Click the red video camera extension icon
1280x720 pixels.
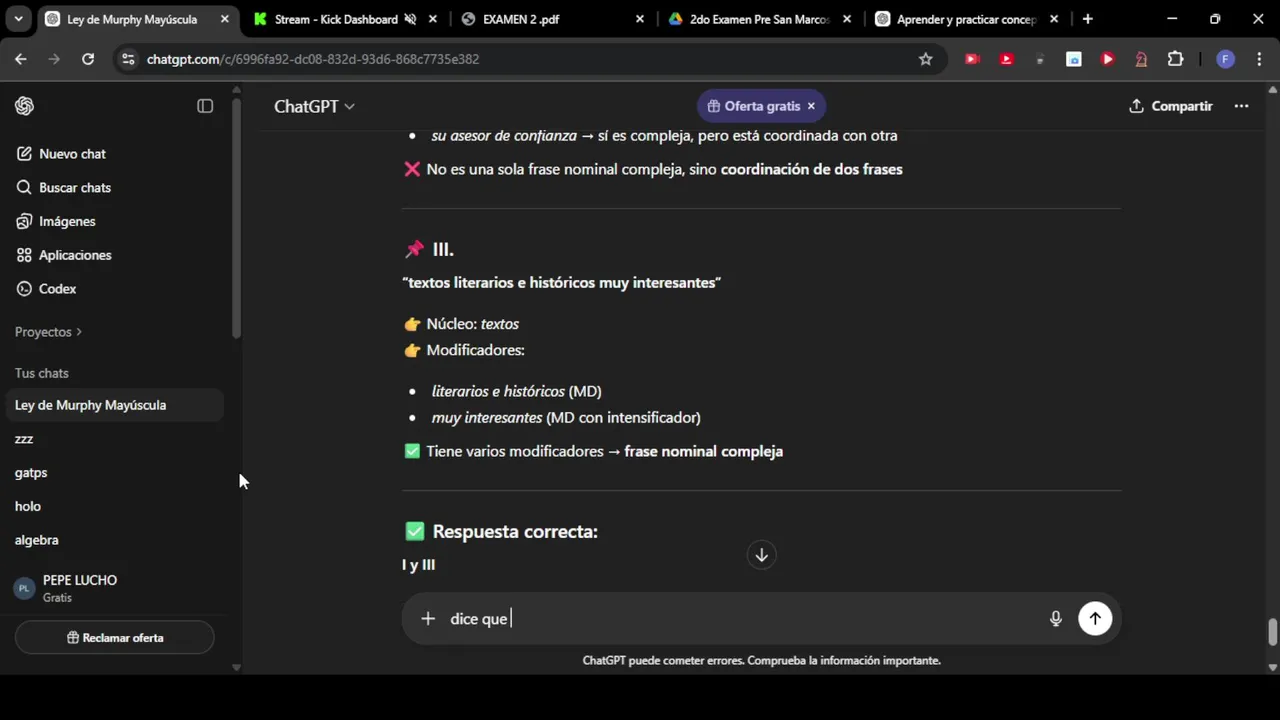(972, 59)
